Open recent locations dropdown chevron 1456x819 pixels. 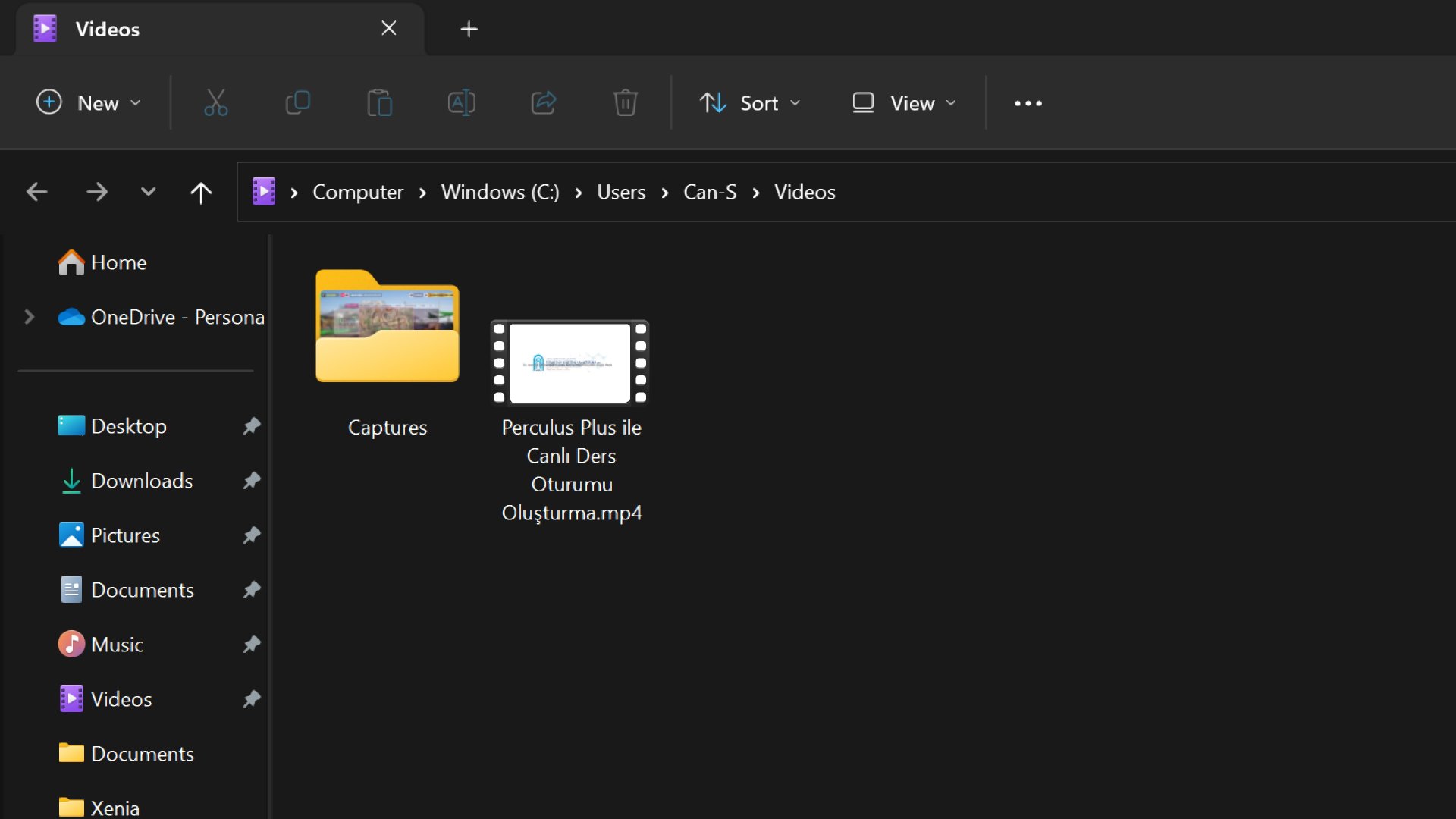148,193
